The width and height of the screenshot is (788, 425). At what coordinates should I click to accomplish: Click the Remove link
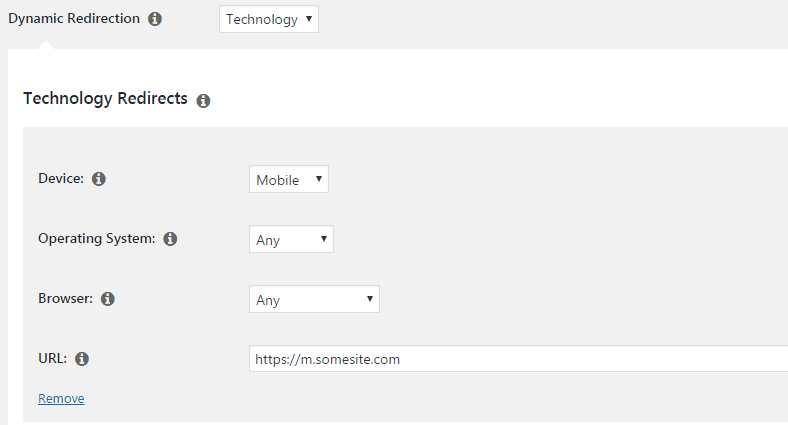point(61,399)
